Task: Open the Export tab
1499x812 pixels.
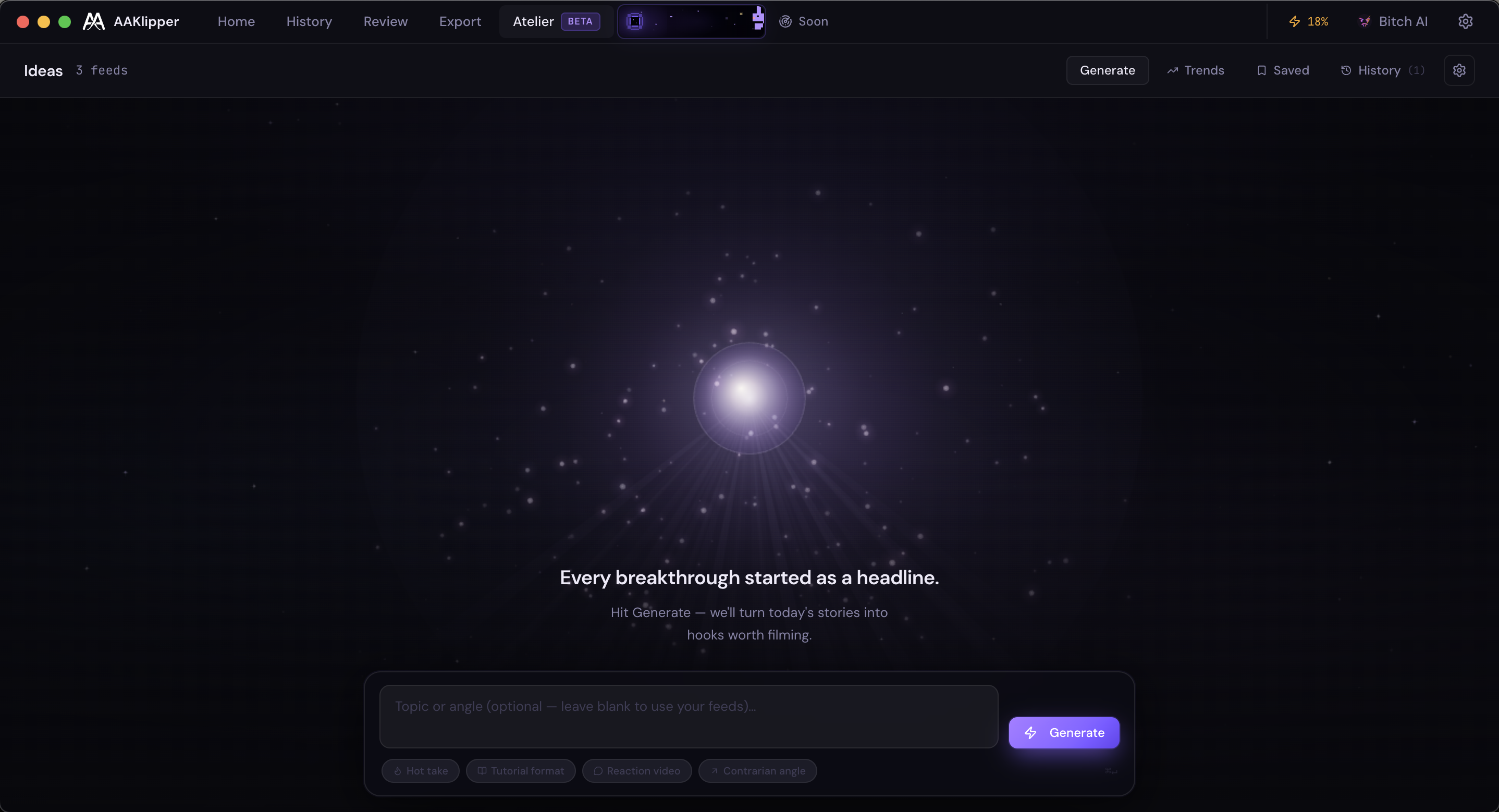Action: coord(460,21)
